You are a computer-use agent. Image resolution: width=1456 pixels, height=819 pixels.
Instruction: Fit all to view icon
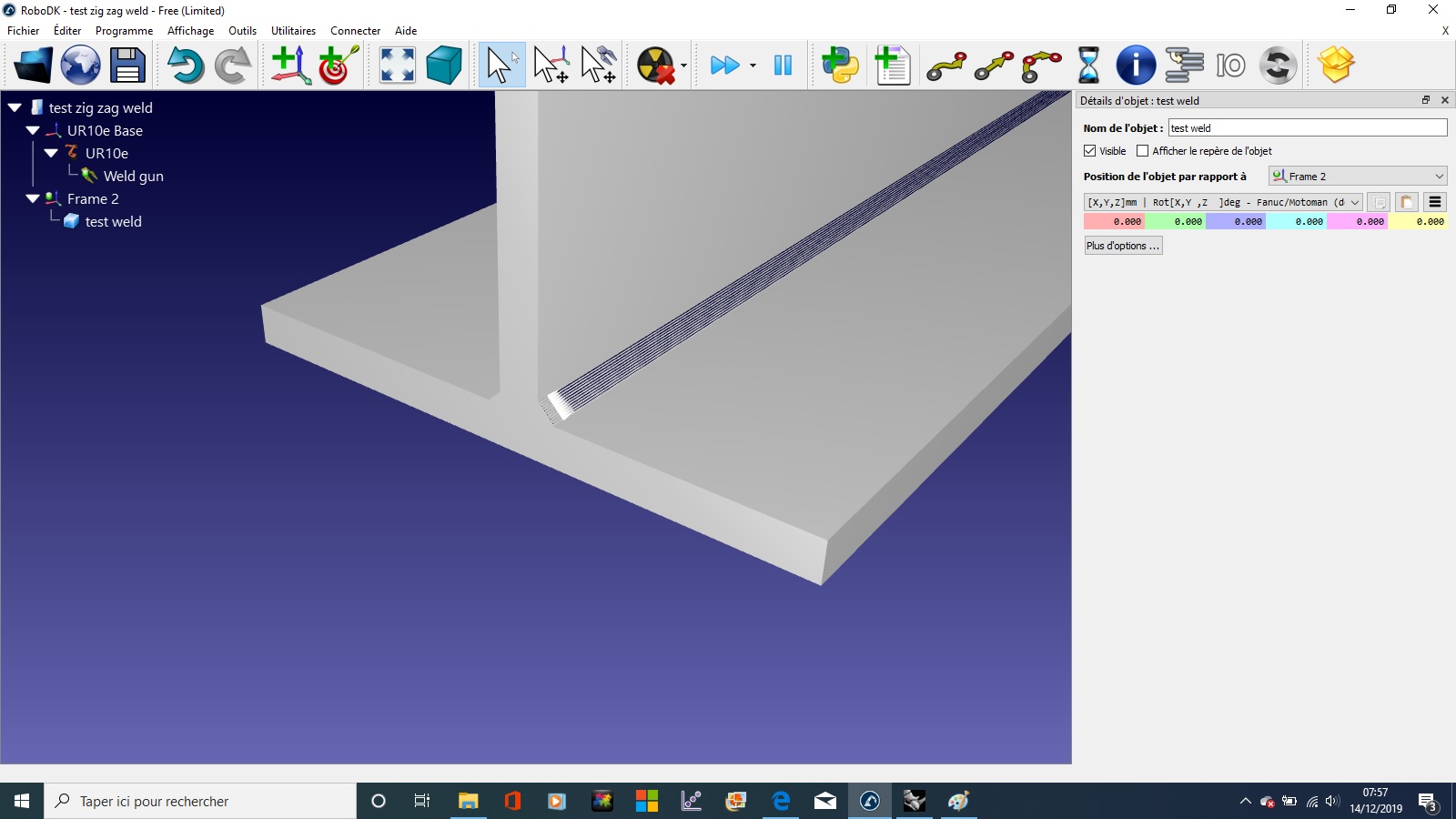point(398,65)
